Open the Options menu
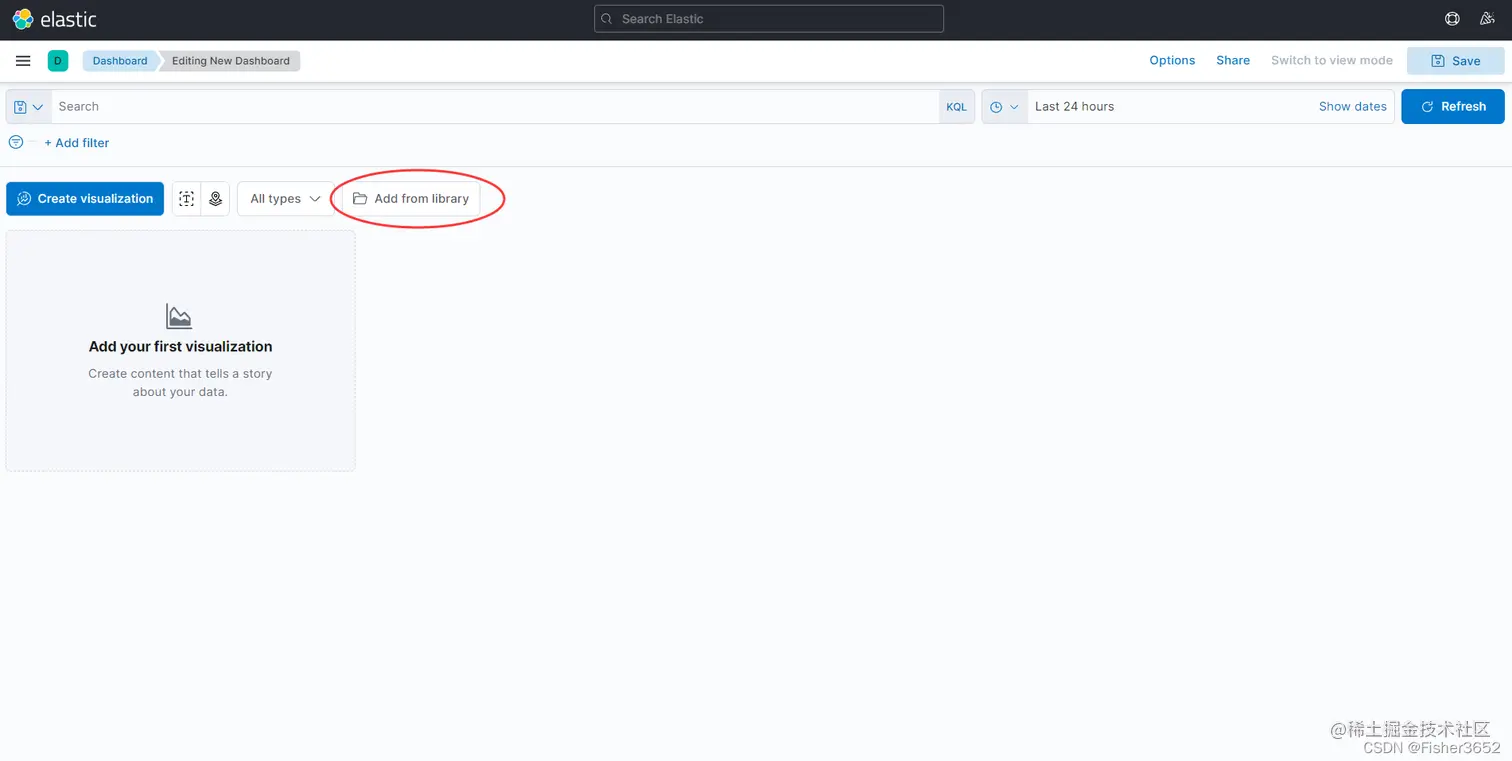The image size is (1512, 761). tap(1172, 61)
